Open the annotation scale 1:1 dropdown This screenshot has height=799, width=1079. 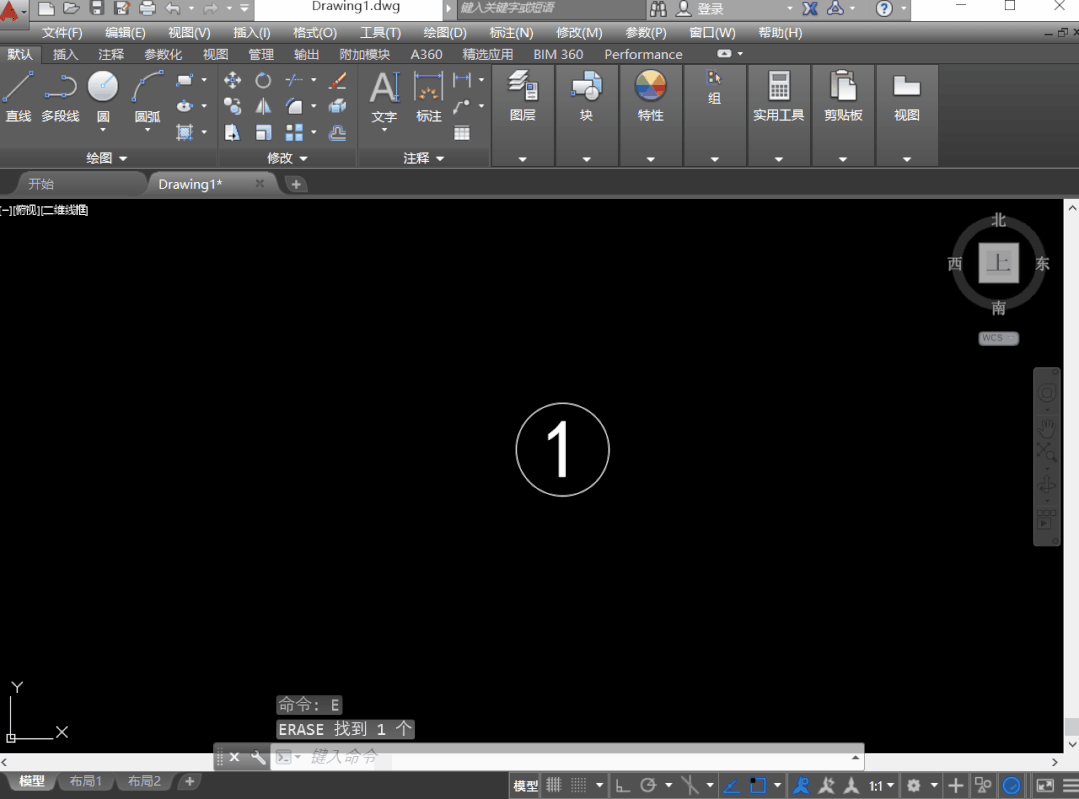[x=881, y=785]
